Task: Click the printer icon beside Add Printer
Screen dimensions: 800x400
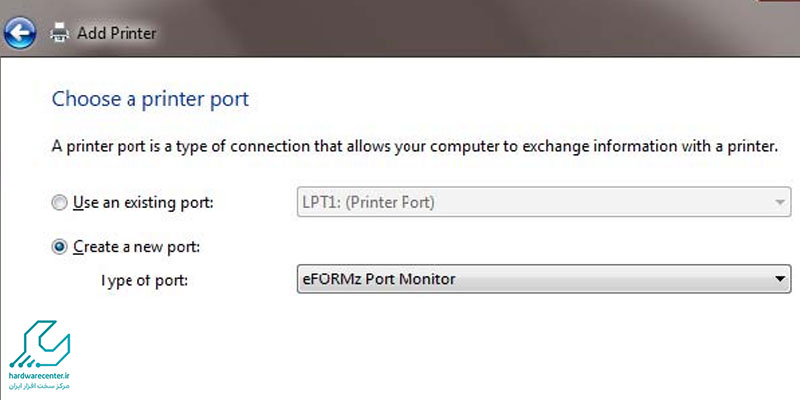Action: pyautogui.click(x=60, y=33)
